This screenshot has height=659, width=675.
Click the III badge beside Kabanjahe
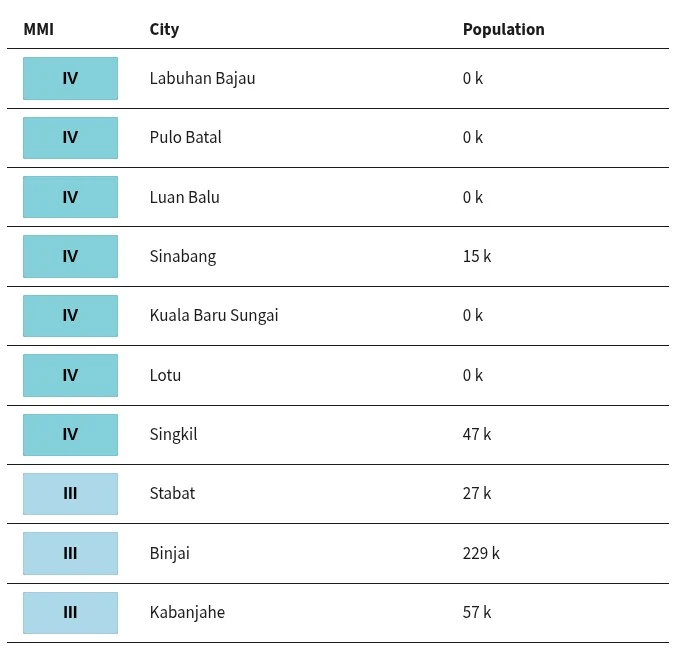pyautogui.click(x=71, y=613)
